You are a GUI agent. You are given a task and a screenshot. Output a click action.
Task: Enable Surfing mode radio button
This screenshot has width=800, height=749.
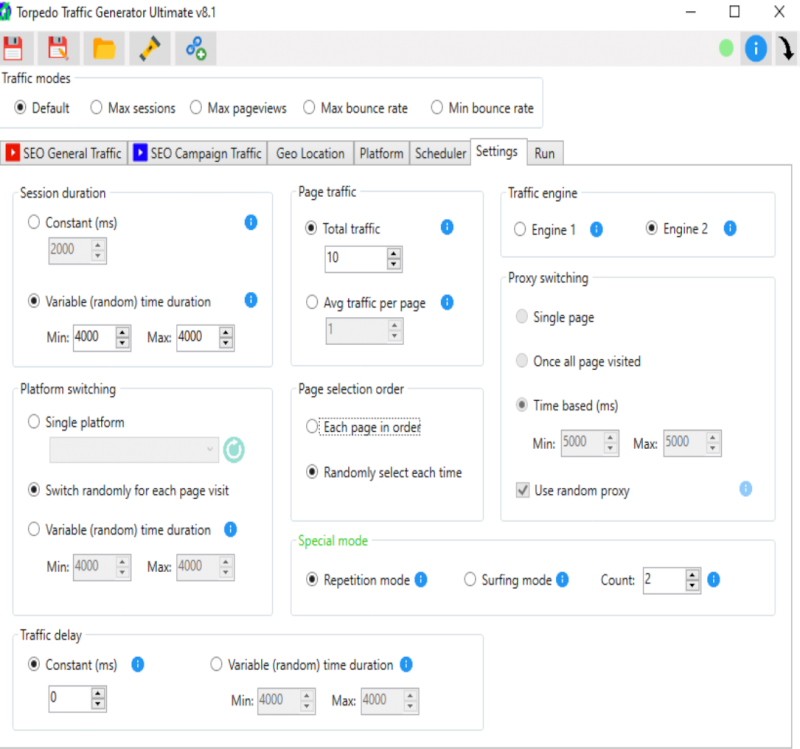(x=470, y=580)
